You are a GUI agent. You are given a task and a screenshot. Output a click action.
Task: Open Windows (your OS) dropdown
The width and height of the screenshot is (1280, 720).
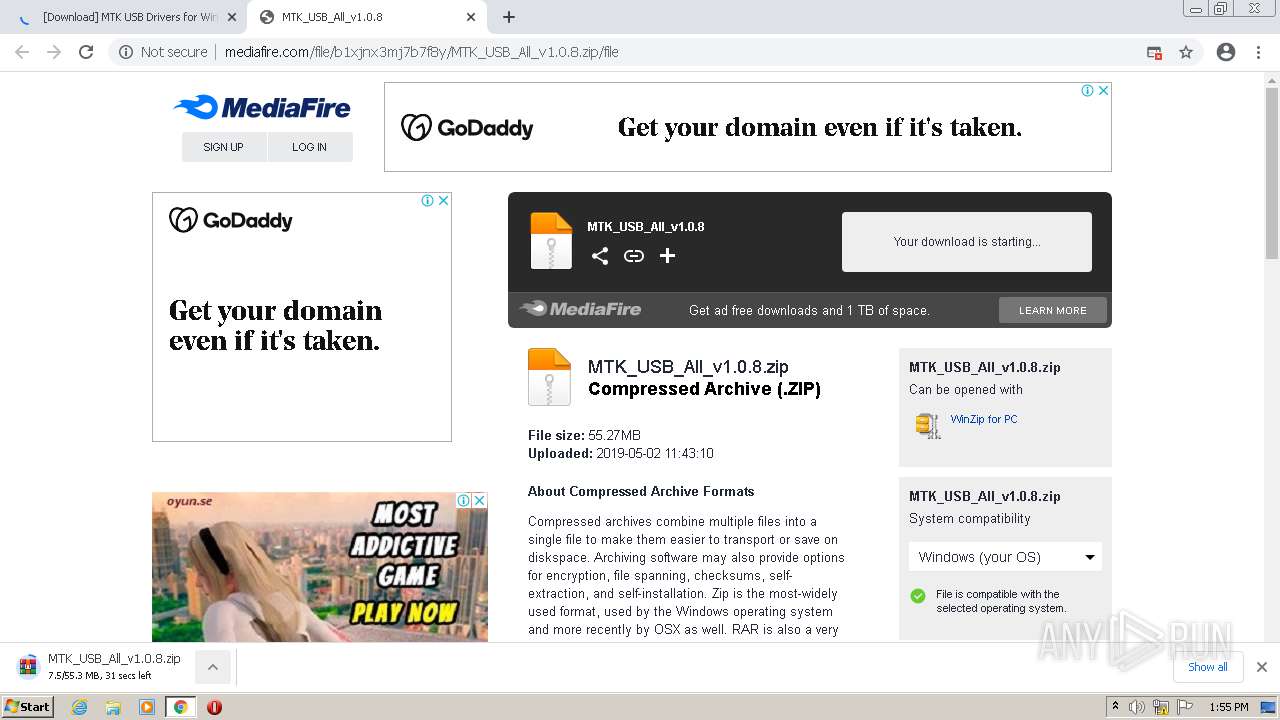click(x=1005, y=557)
